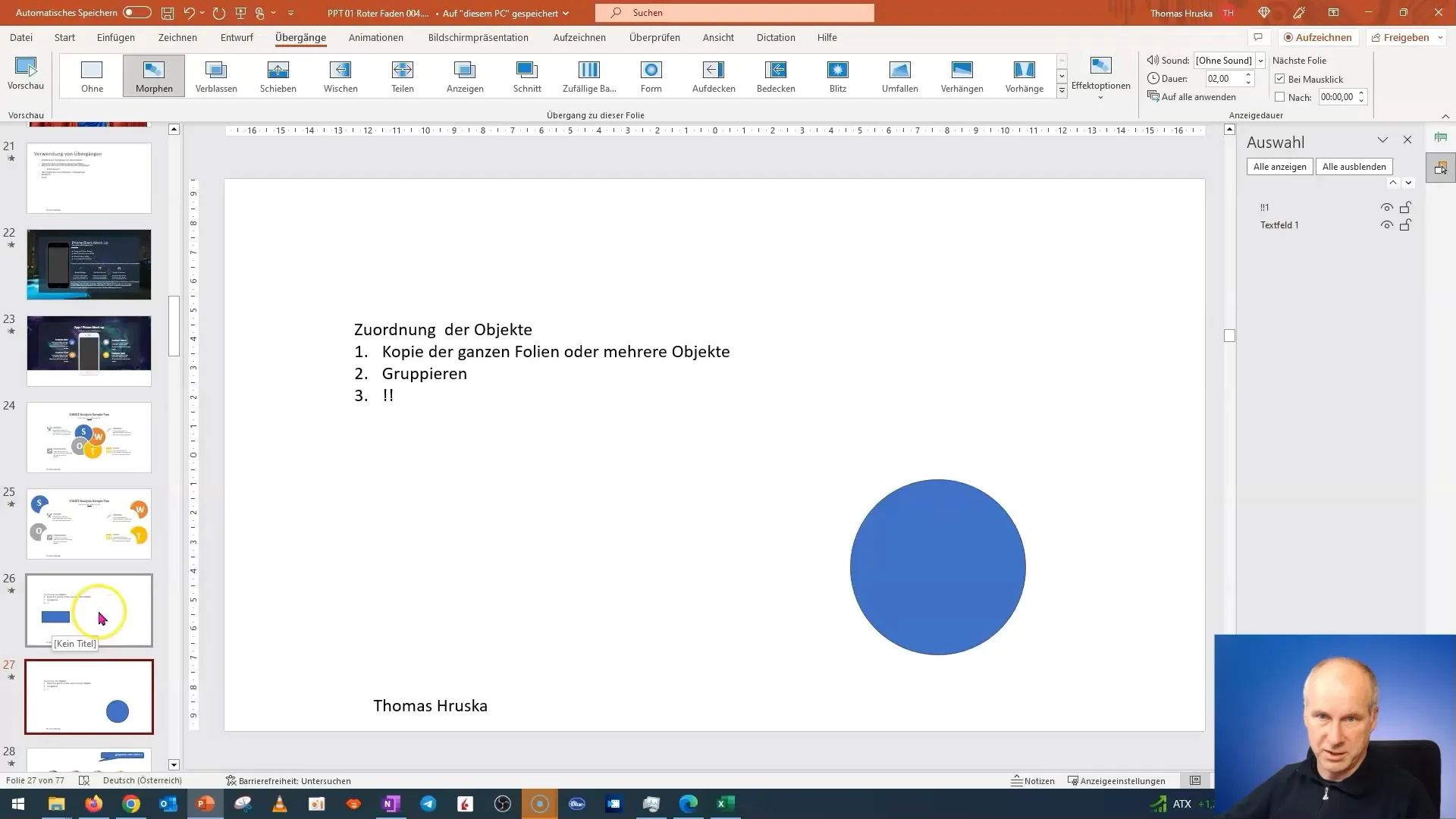Select the Morphen transition
The height and width of the screenshot is (819, 1456).
(154, 76)
